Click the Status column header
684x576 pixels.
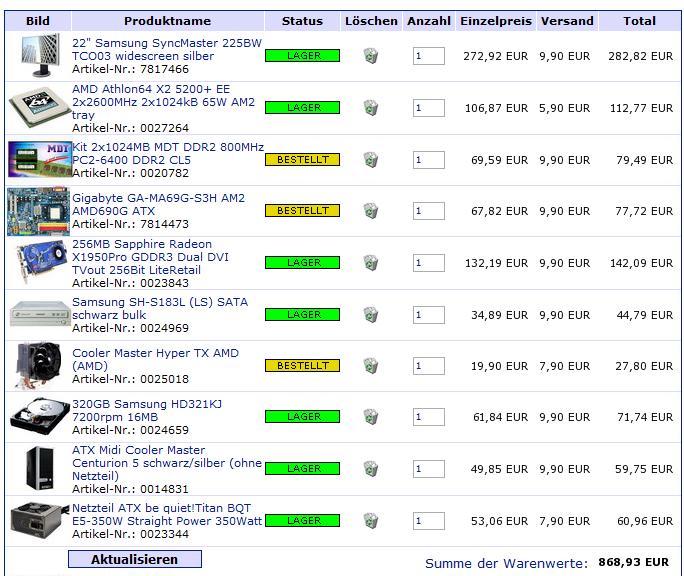[302, 21]
